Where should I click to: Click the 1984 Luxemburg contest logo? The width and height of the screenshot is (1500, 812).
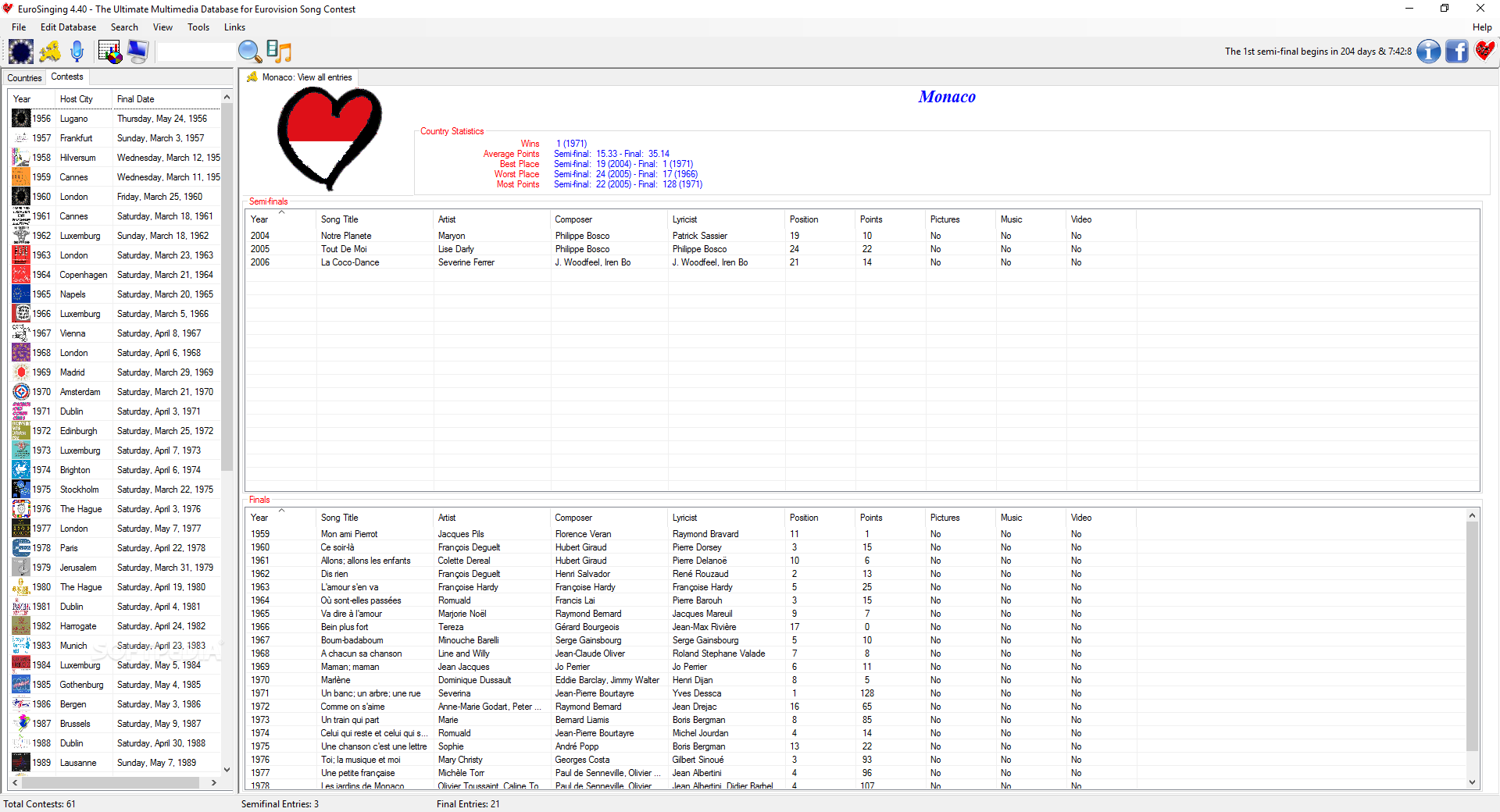(x=21, y=665)
